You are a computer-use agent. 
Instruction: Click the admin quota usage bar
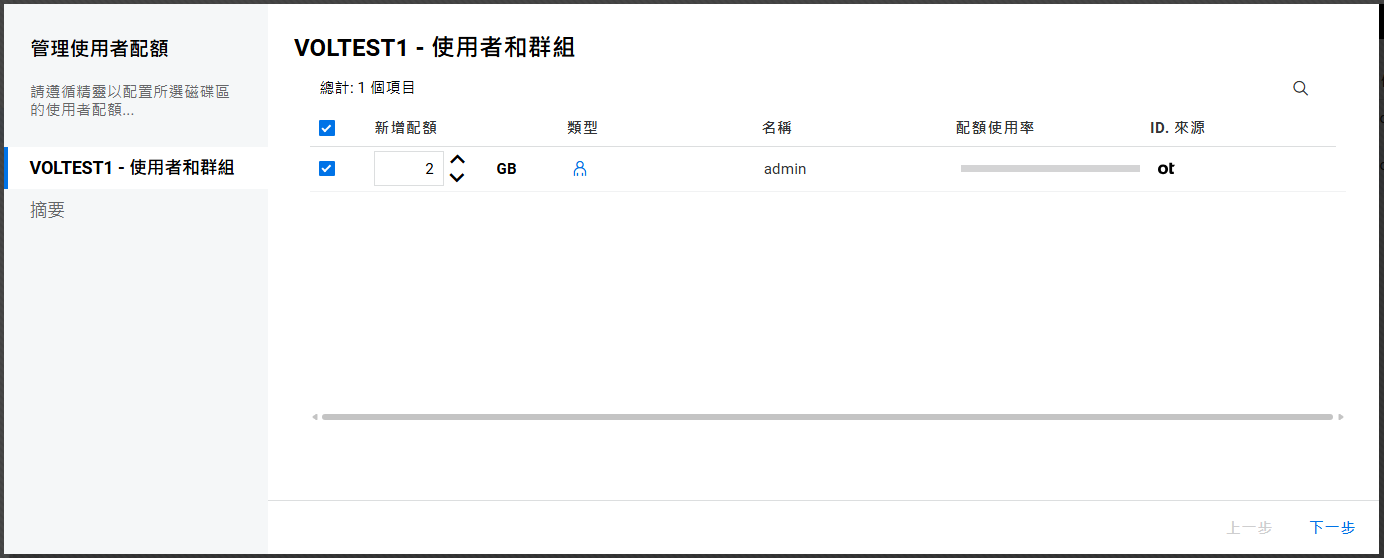(x=1050, y=169)
